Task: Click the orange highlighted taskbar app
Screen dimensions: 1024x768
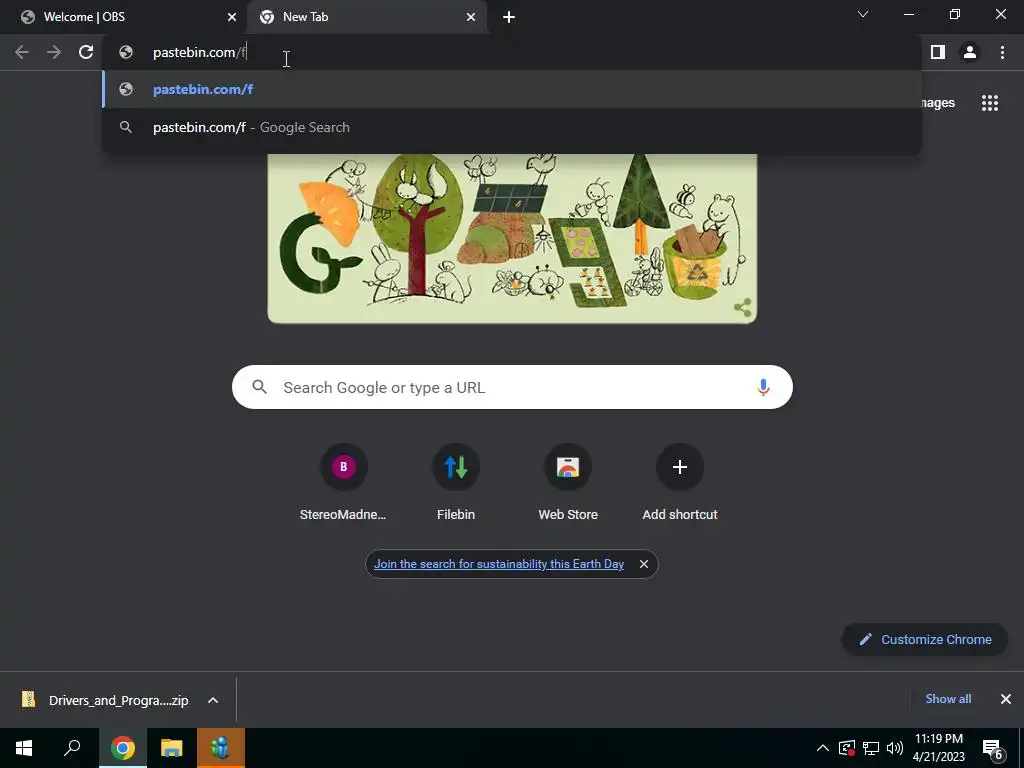Action: (x=221, y=748)
